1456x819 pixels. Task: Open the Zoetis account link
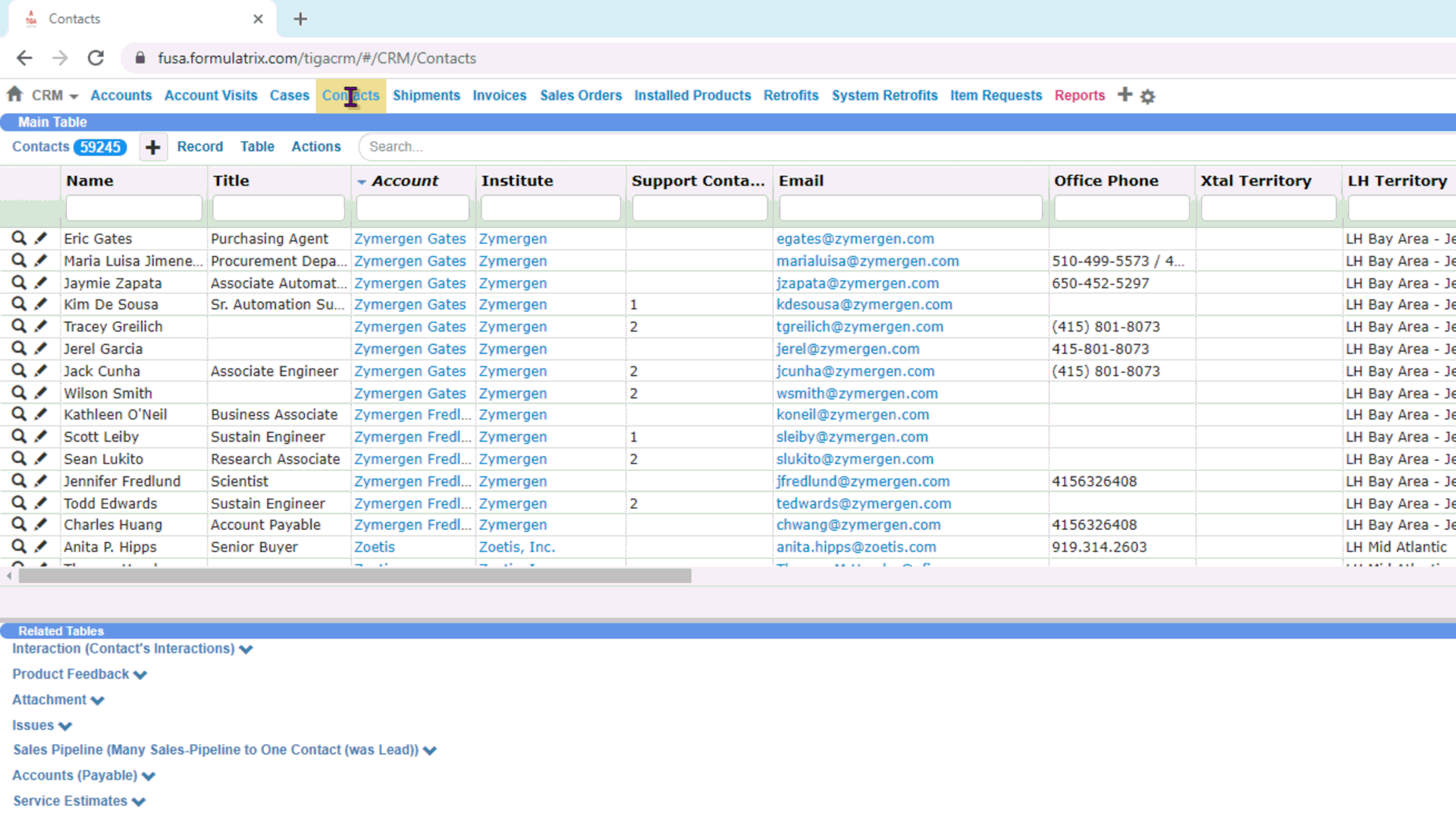375,547
